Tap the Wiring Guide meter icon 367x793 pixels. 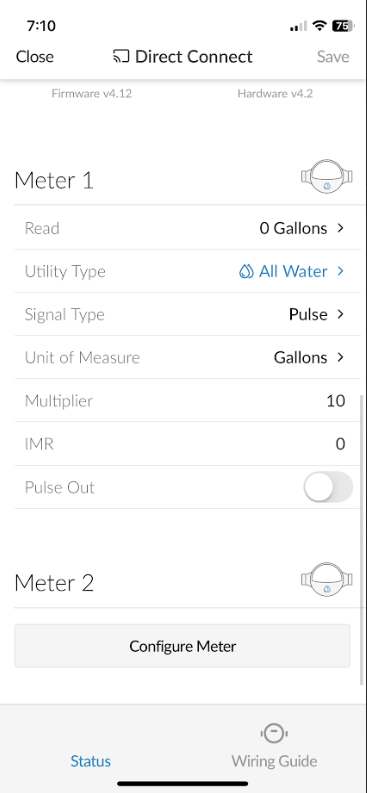click(x=274, y=733)
